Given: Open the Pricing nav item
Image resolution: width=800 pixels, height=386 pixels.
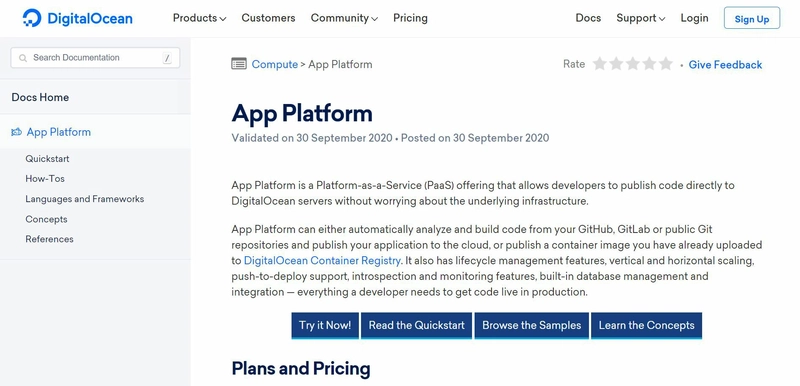Looking at the screenshot, I should [410, 18].
